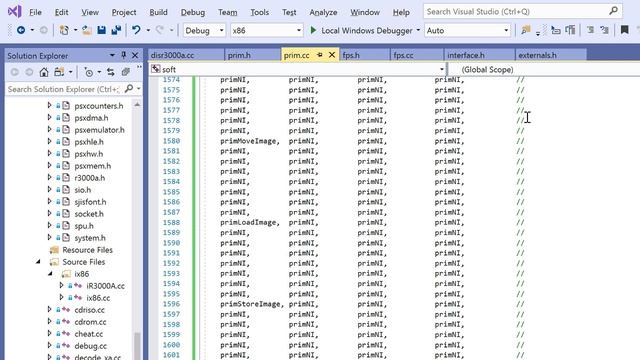Click the Collapse All icon in Solution Explorer

pyautogui.click(x=126, y=72)
